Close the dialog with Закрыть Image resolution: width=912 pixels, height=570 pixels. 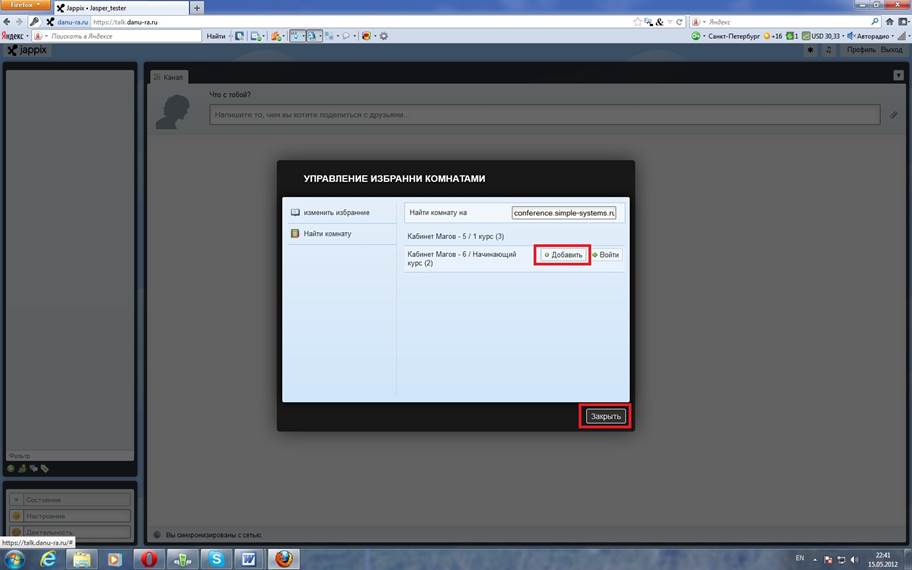pyautogui.click(x=605, y=416)
